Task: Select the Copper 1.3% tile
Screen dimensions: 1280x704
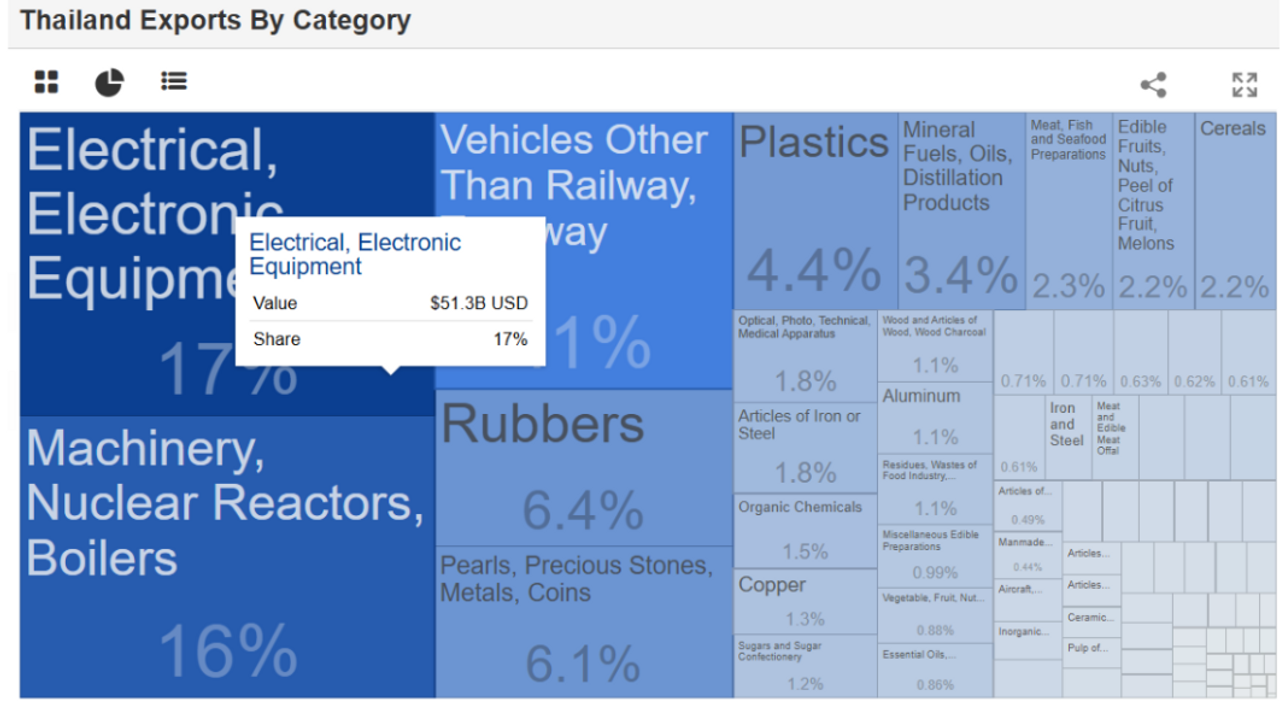Action: tap(804, 601)
